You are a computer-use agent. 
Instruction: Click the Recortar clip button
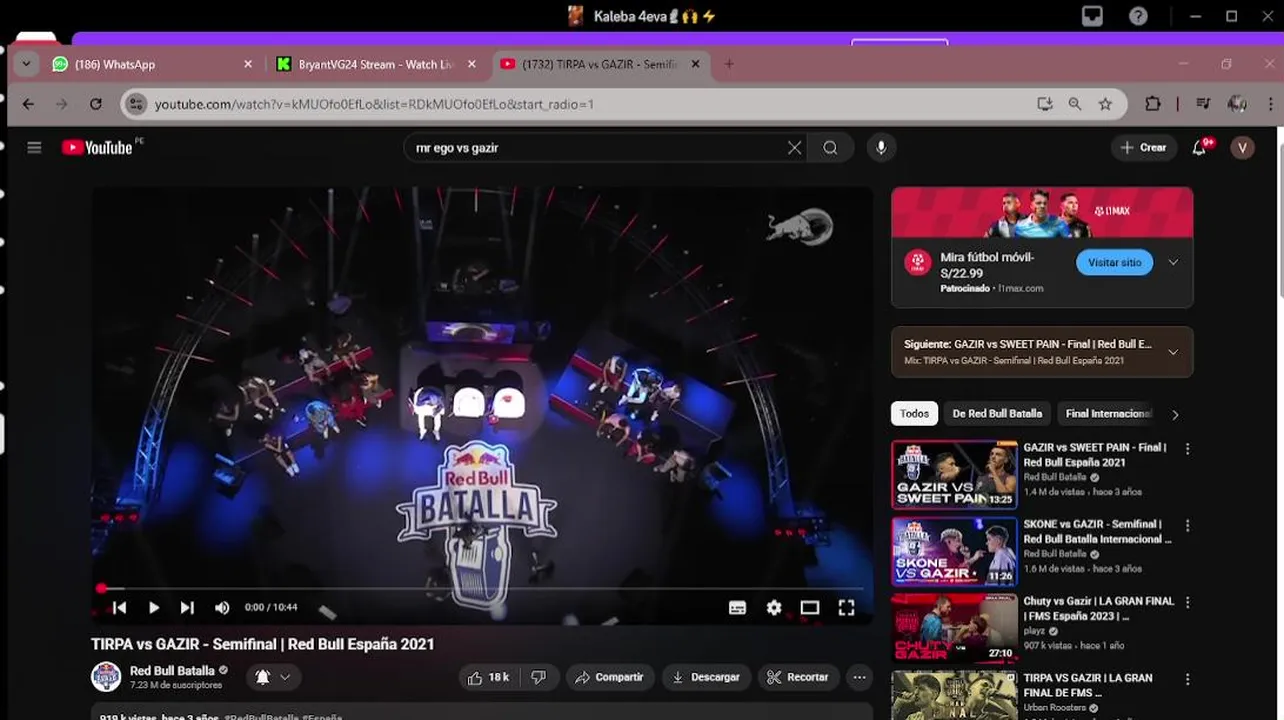798,677
